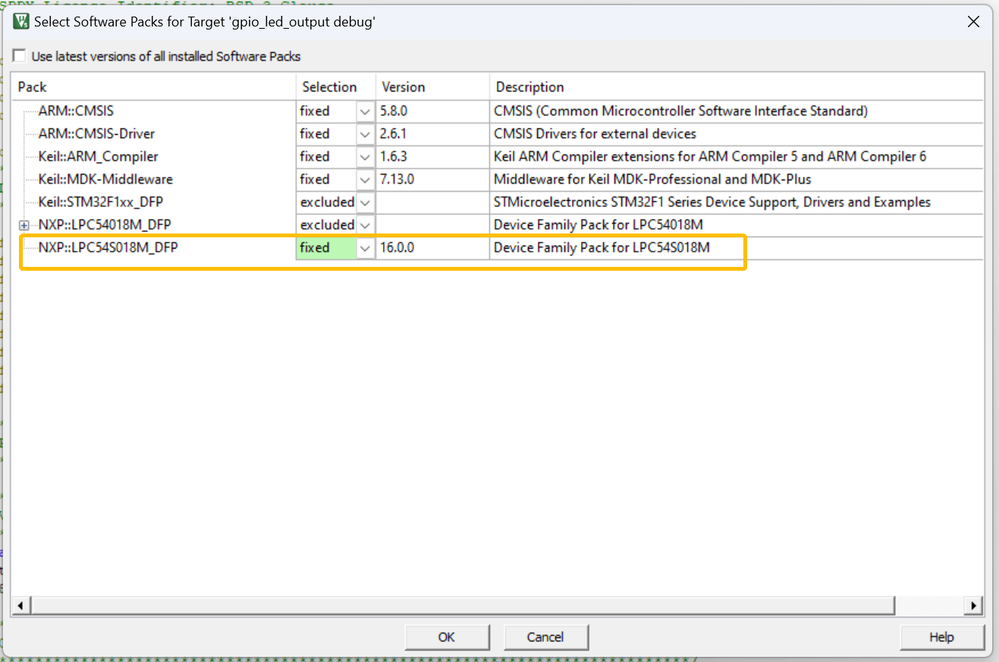Open Selection dropdown for Keil::MDK-Middleware
The image size is (999, 662).
tap(364, 180)
